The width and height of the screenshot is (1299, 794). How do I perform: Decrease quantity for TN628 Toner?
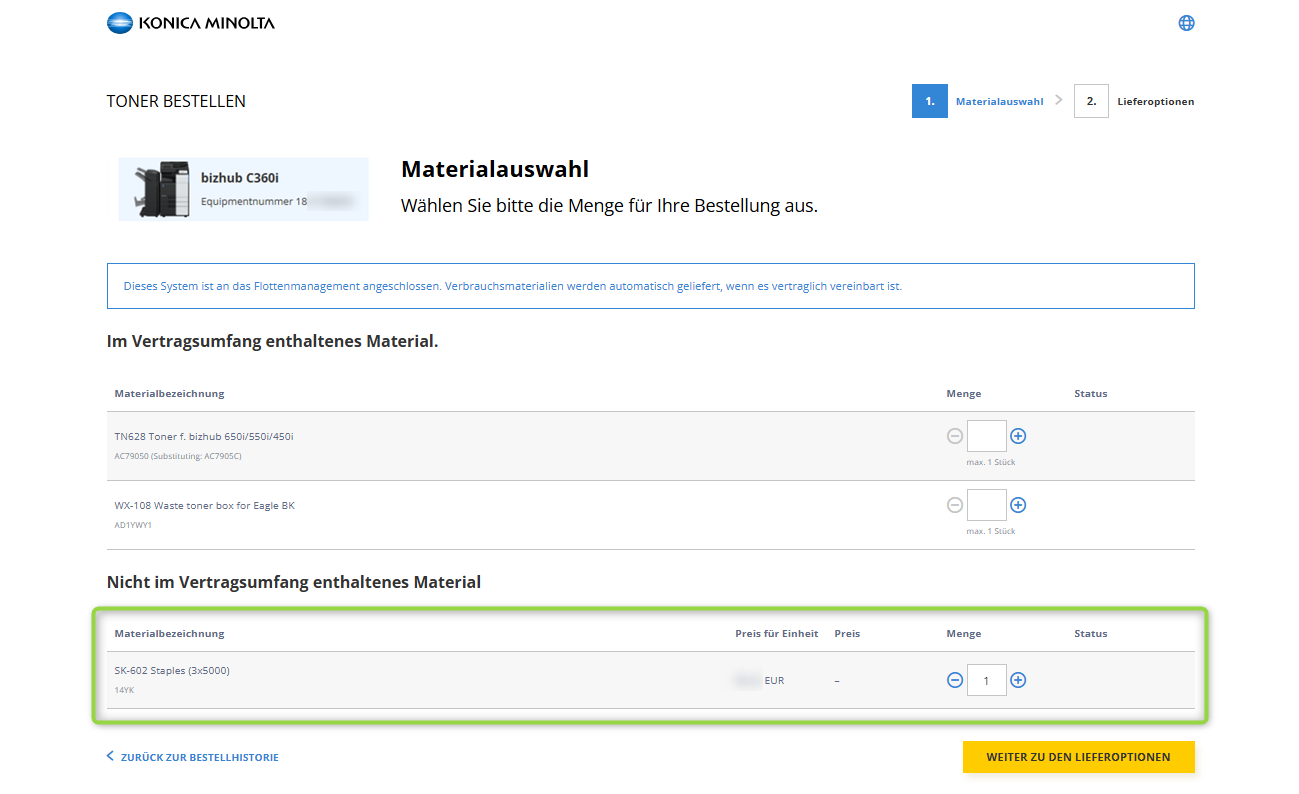[x=955, y=436]
